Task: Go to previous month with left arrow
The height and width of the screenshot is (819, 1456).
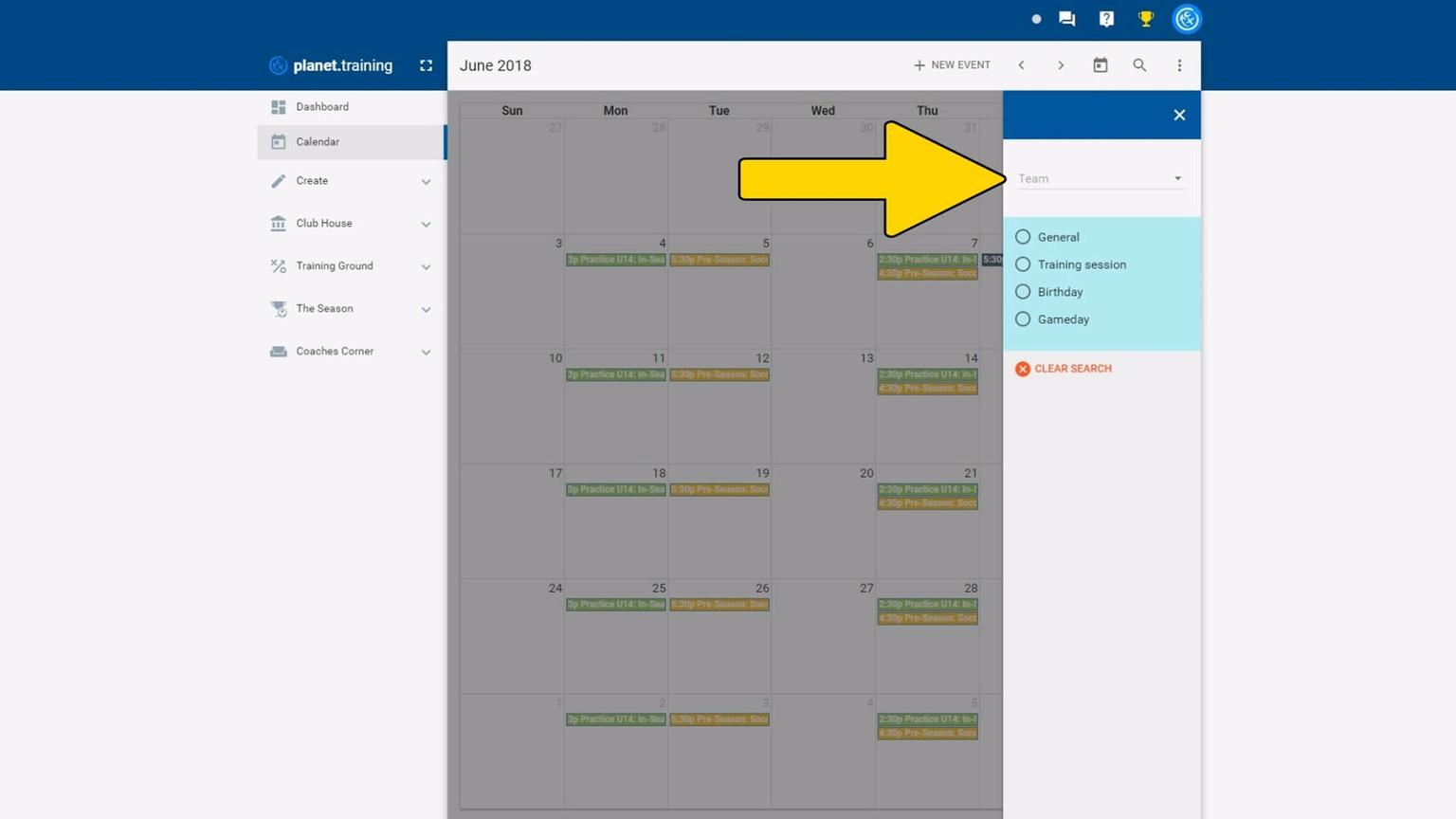Action: 1021,65
